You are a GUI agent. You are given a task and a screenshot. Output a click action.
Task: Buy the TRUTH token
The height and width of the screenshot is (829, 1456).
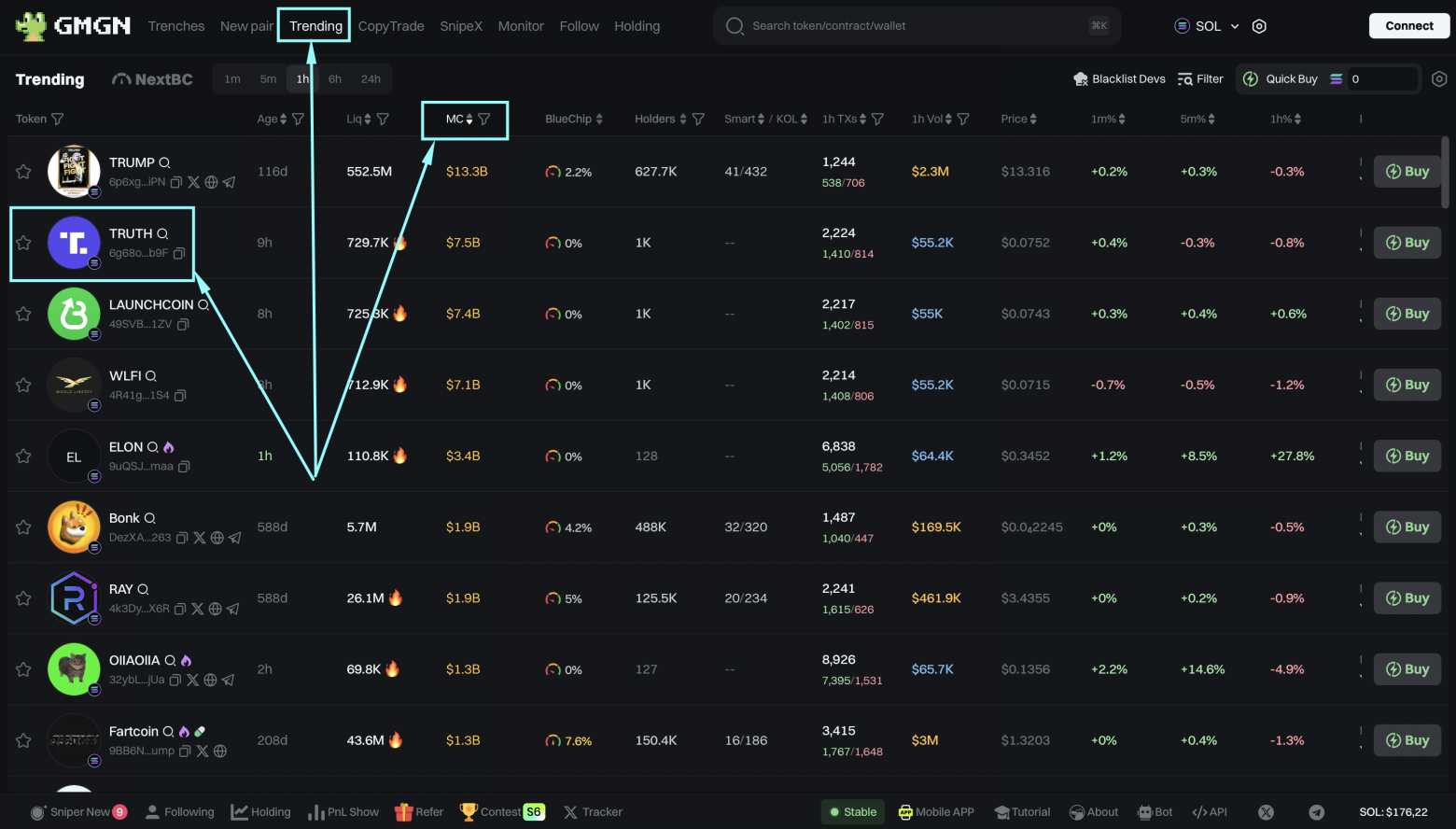1407,242
